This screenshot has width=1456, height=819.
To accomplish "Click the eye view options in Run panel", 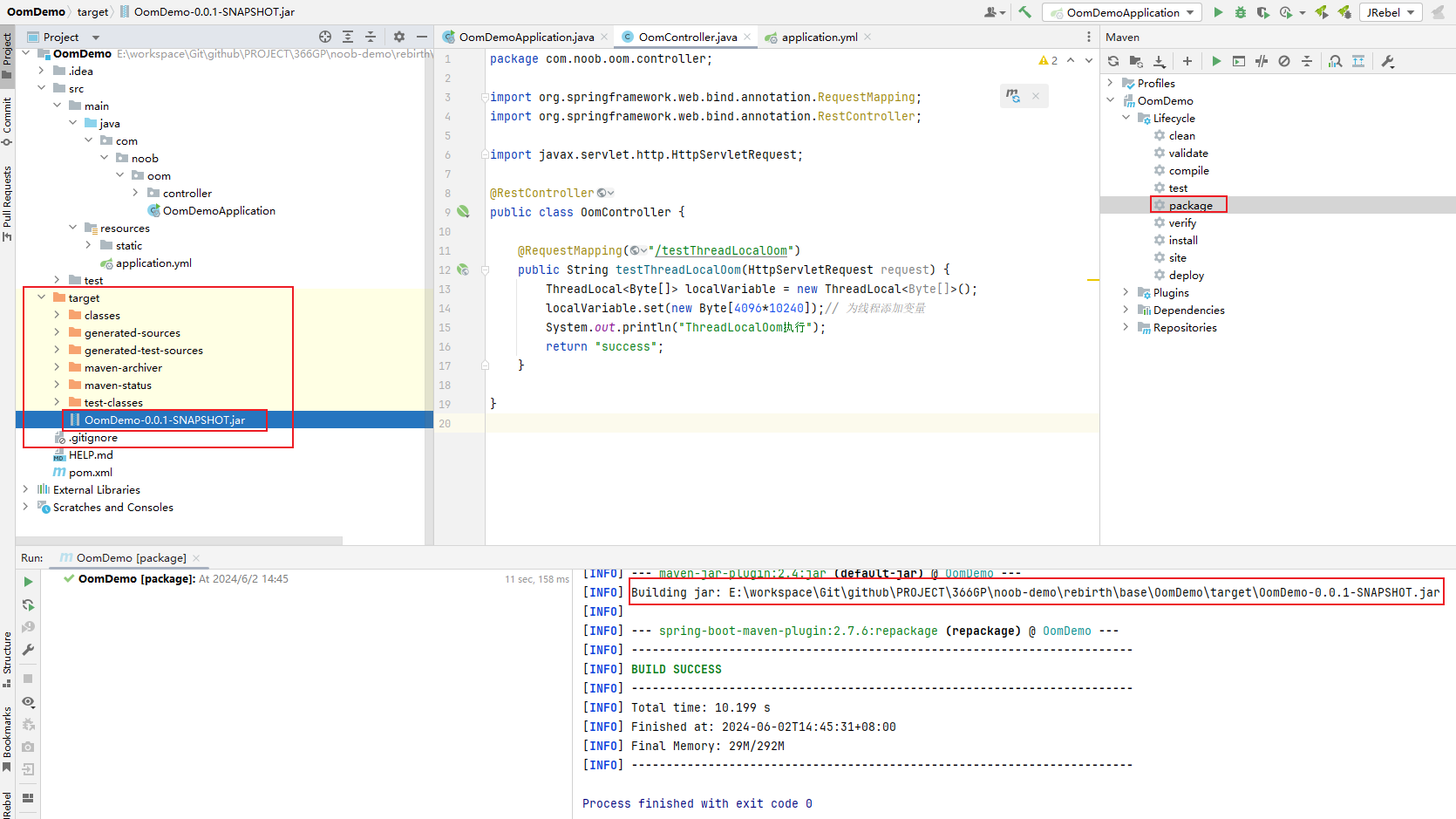I will tap(28, 702).
